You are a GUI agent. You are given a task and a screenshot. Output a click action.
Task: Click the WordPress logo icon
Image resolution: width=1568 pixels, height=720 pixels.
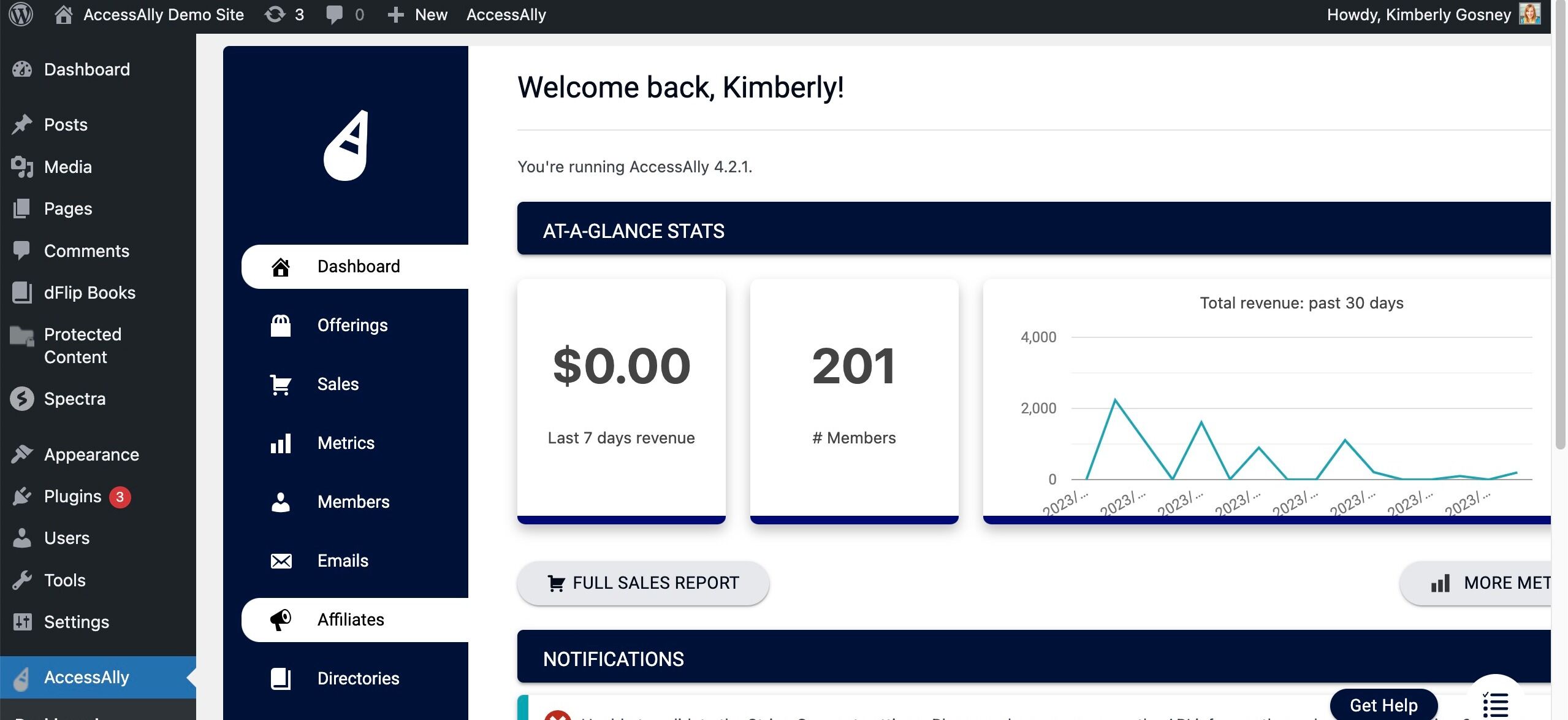(21, 14)
